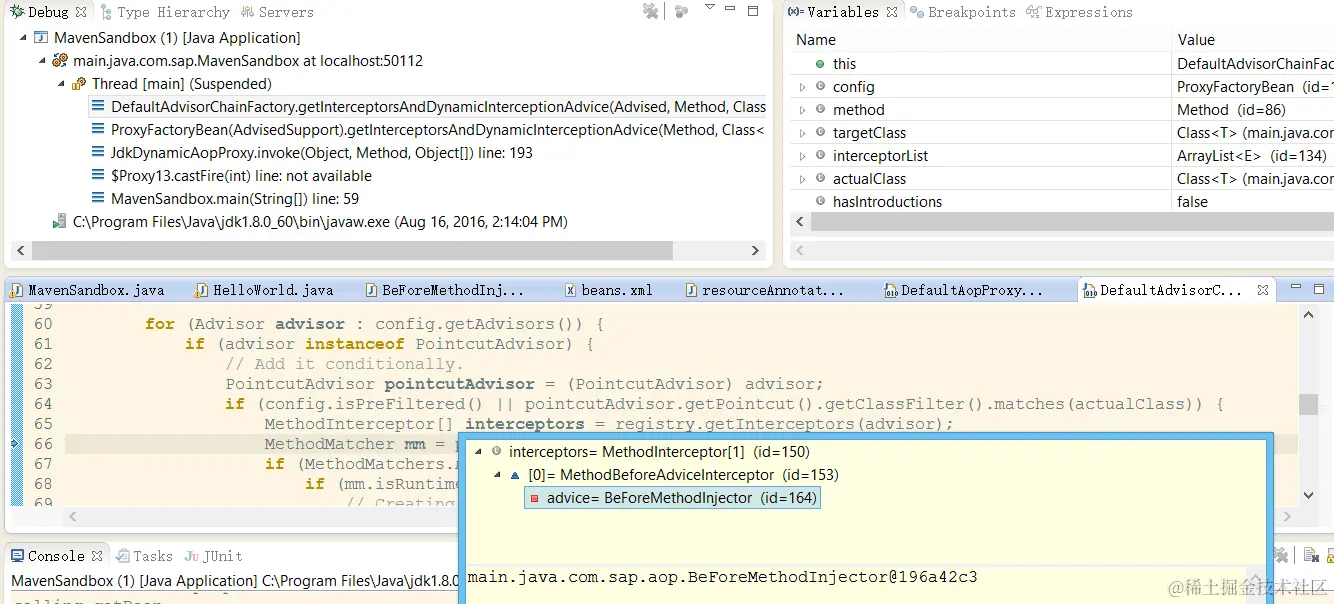Click the 'false' value of hasIntroductions

click(x=1192, y=202)
